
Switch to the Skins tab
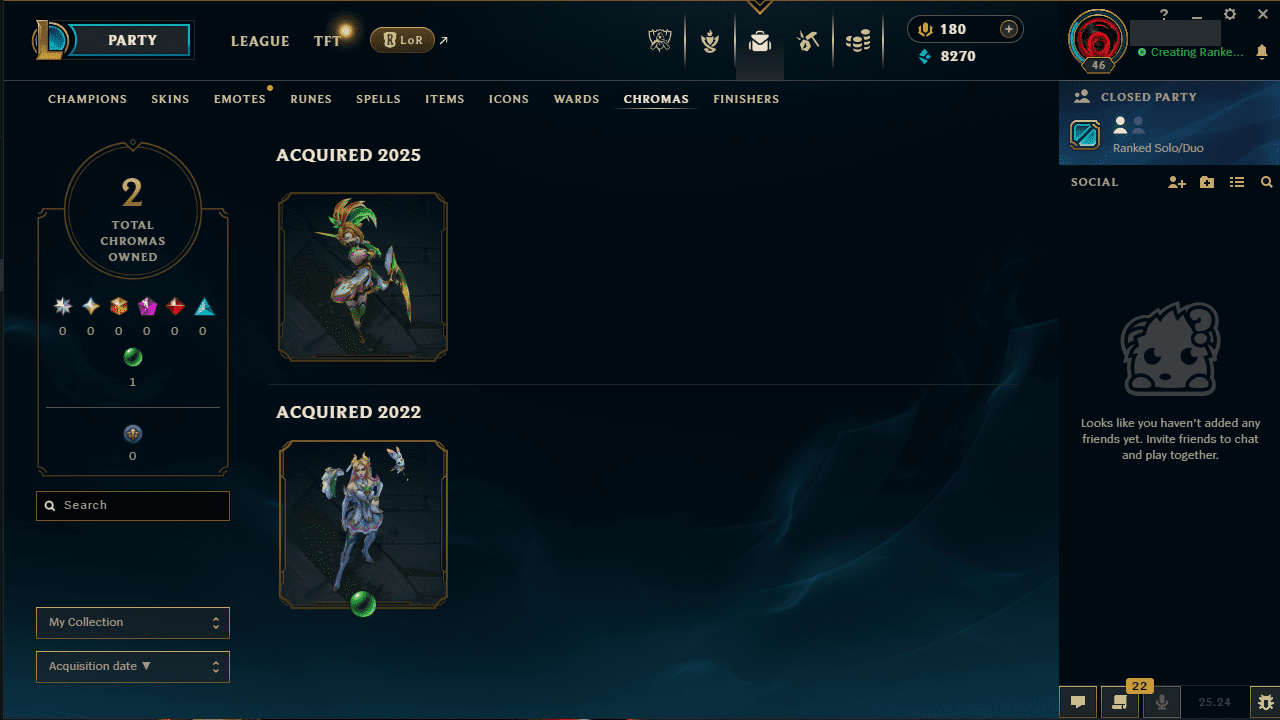pos(170,99)
